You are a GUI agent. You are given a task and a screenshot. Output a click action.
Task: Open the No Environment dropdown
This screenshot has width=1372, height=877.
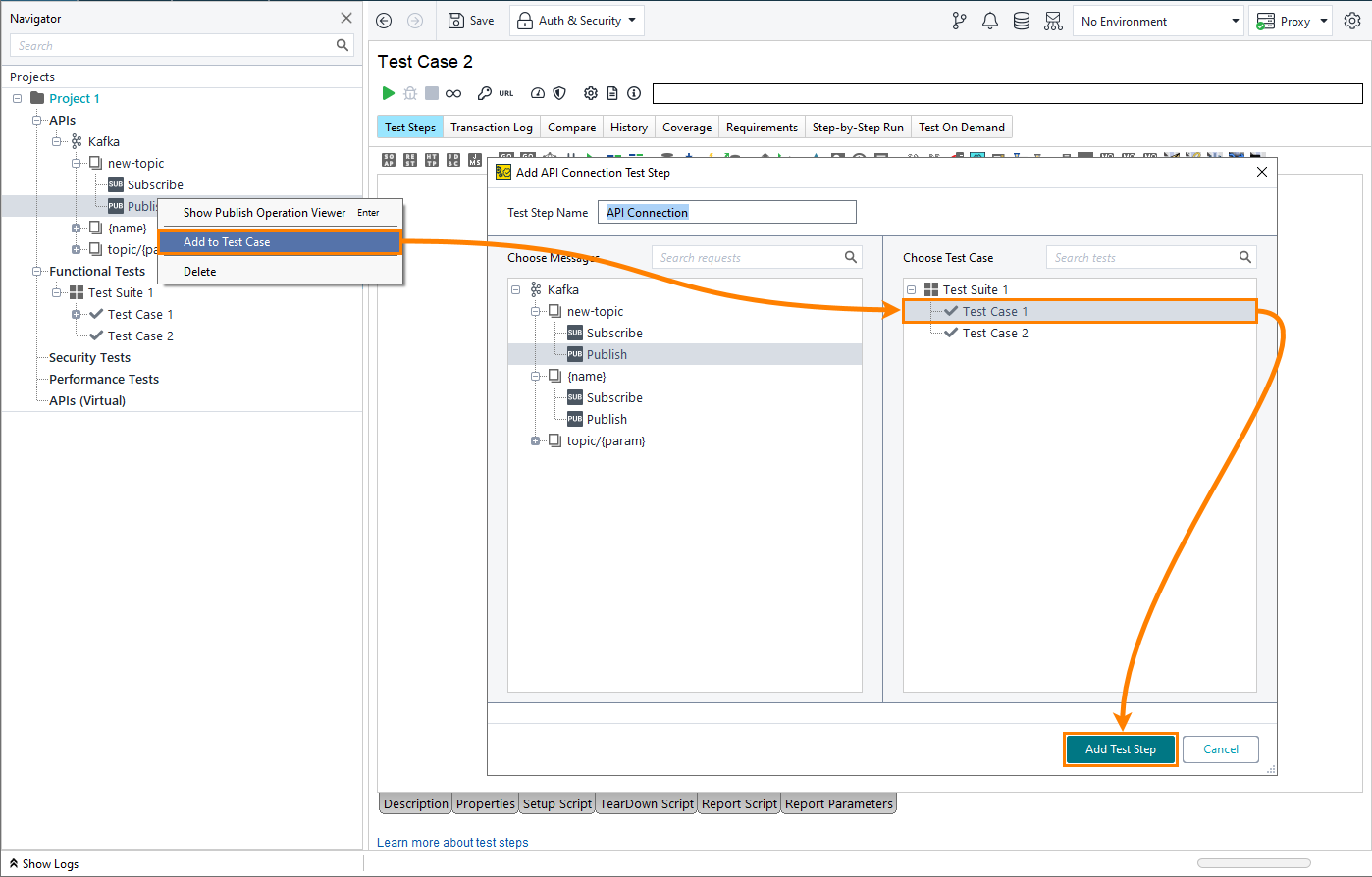coord(1158,20)
